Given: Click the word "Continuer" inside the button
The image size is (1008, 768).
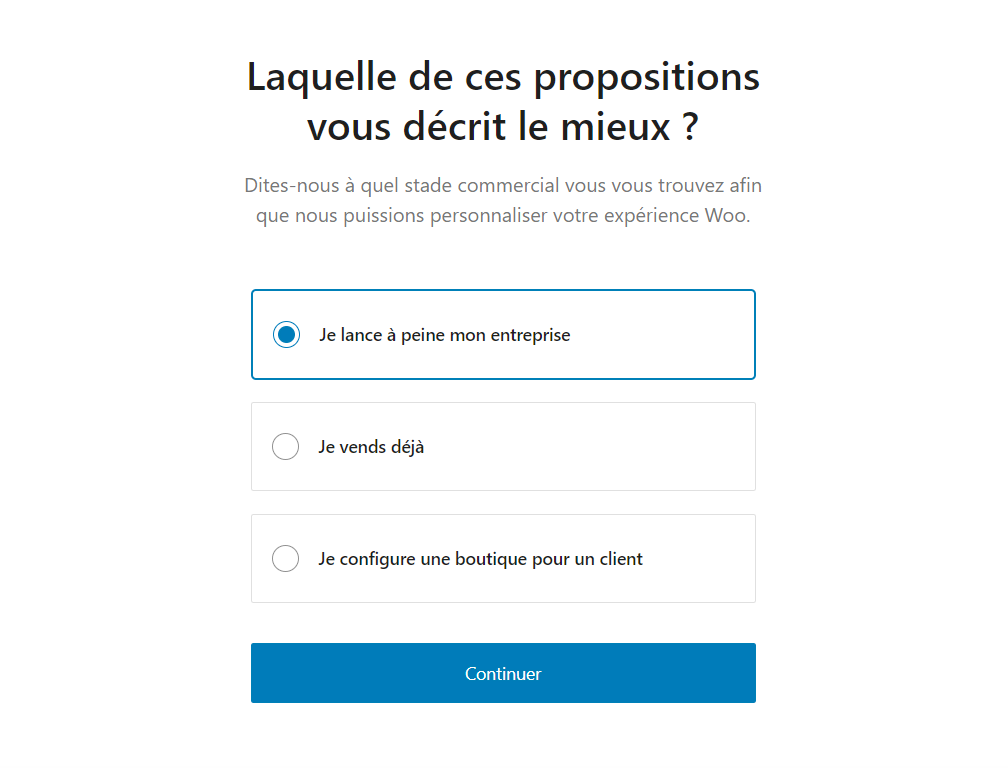Looking at the screenshot, I should point(503,674).
